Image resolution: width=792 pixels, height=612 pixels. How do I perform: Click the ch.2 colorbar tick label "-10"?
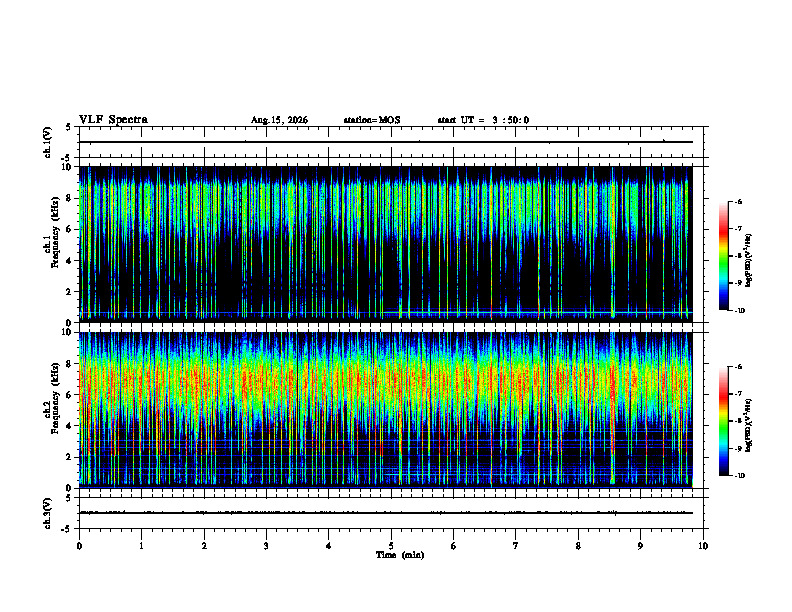(x=739, y=476)
